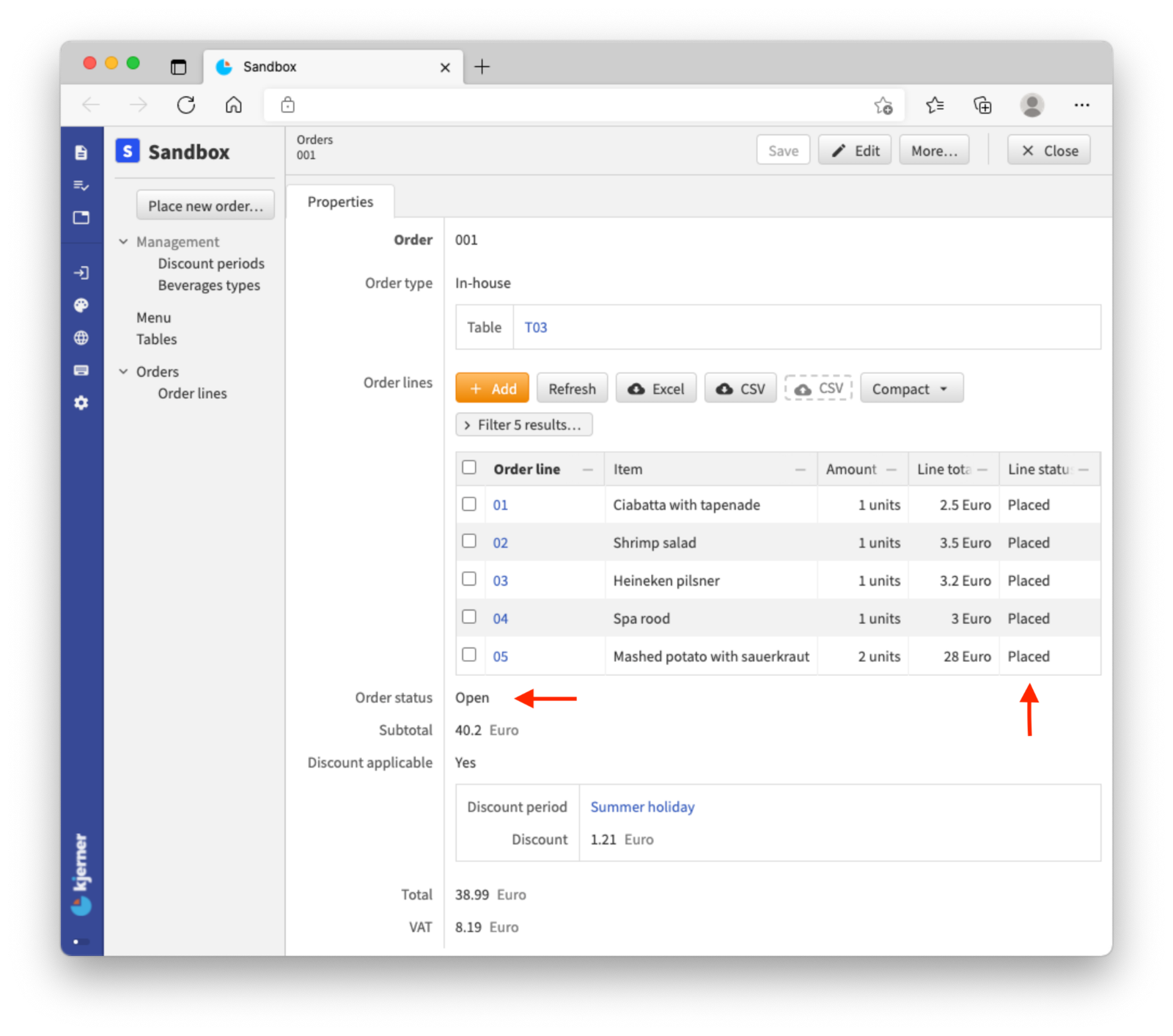This screenshot has width=1173, height=1036.
Task: Open Line total column menu
Action: (982, 469)
